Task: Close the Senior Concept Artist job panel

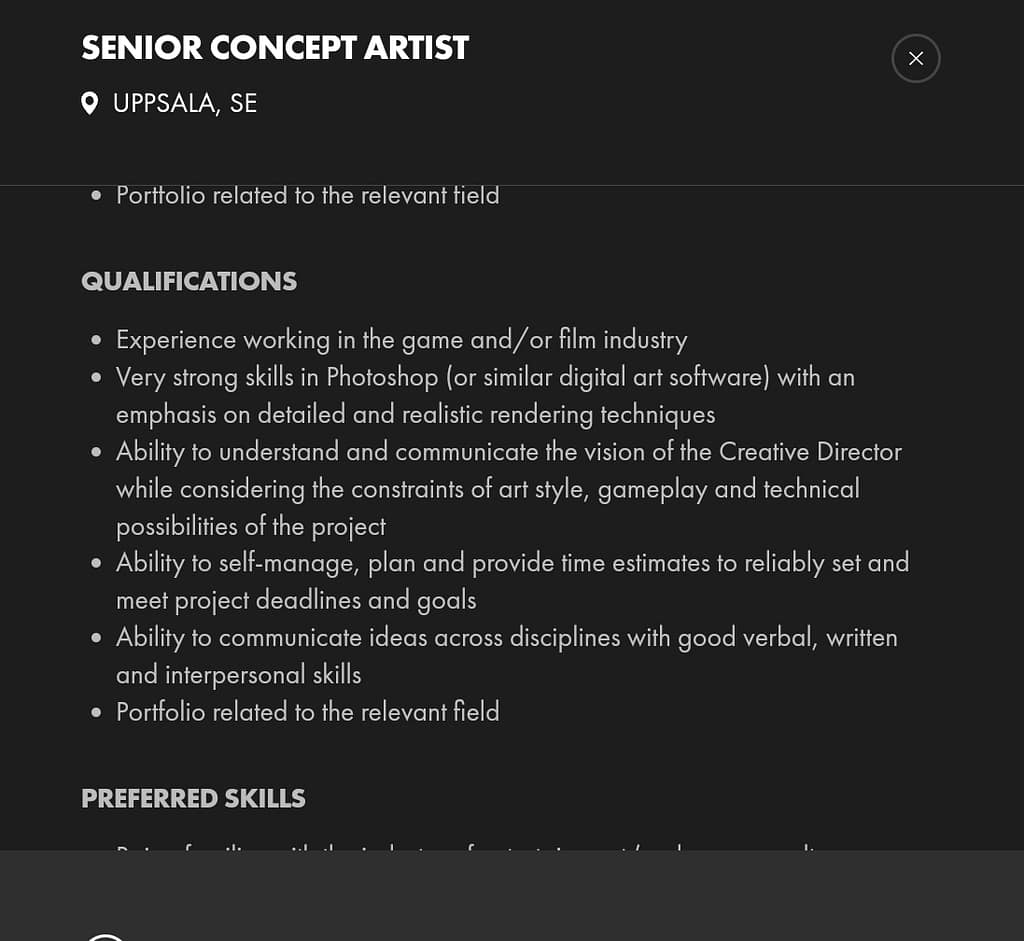Action: [x=915, y=59]
